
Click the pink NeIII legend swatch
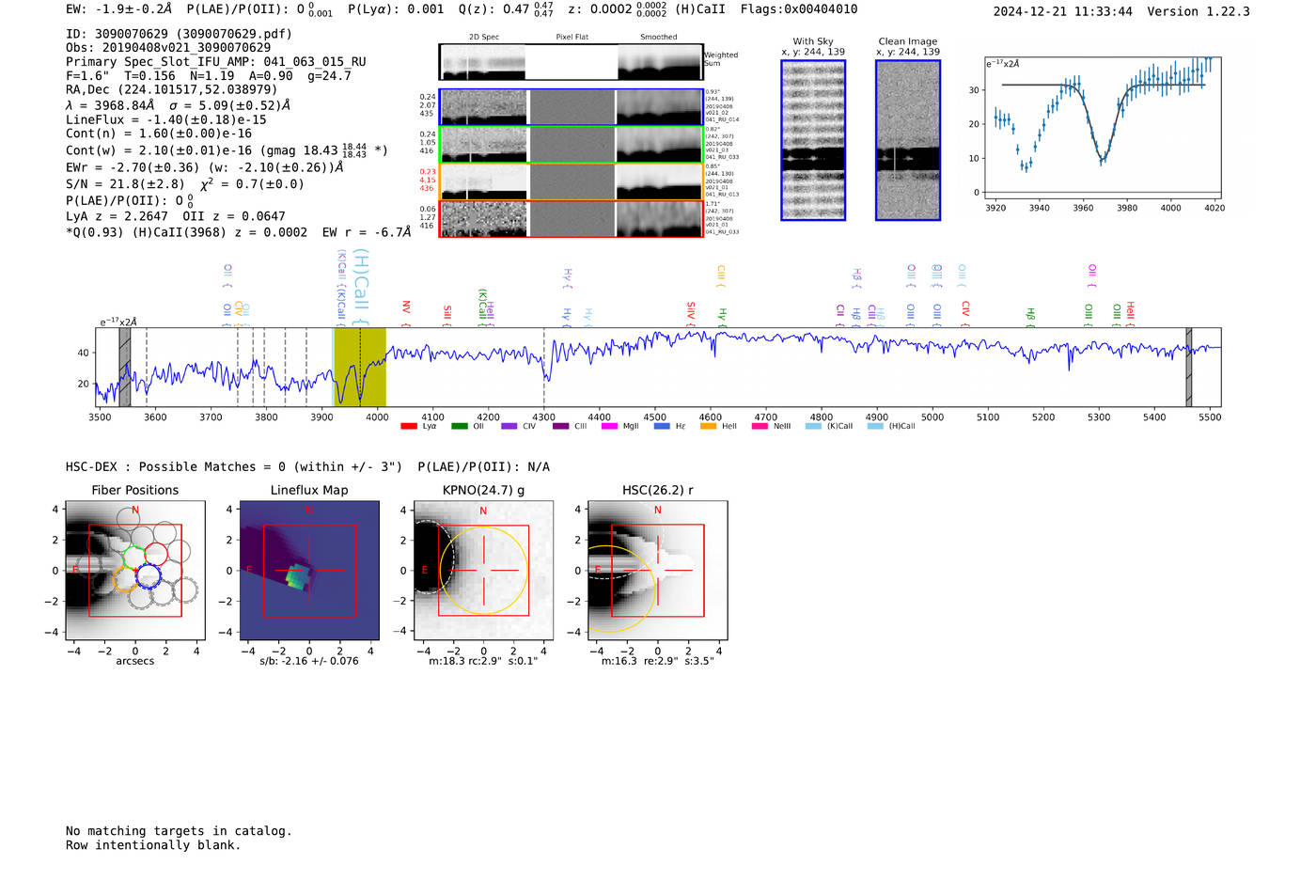(760, 427)
